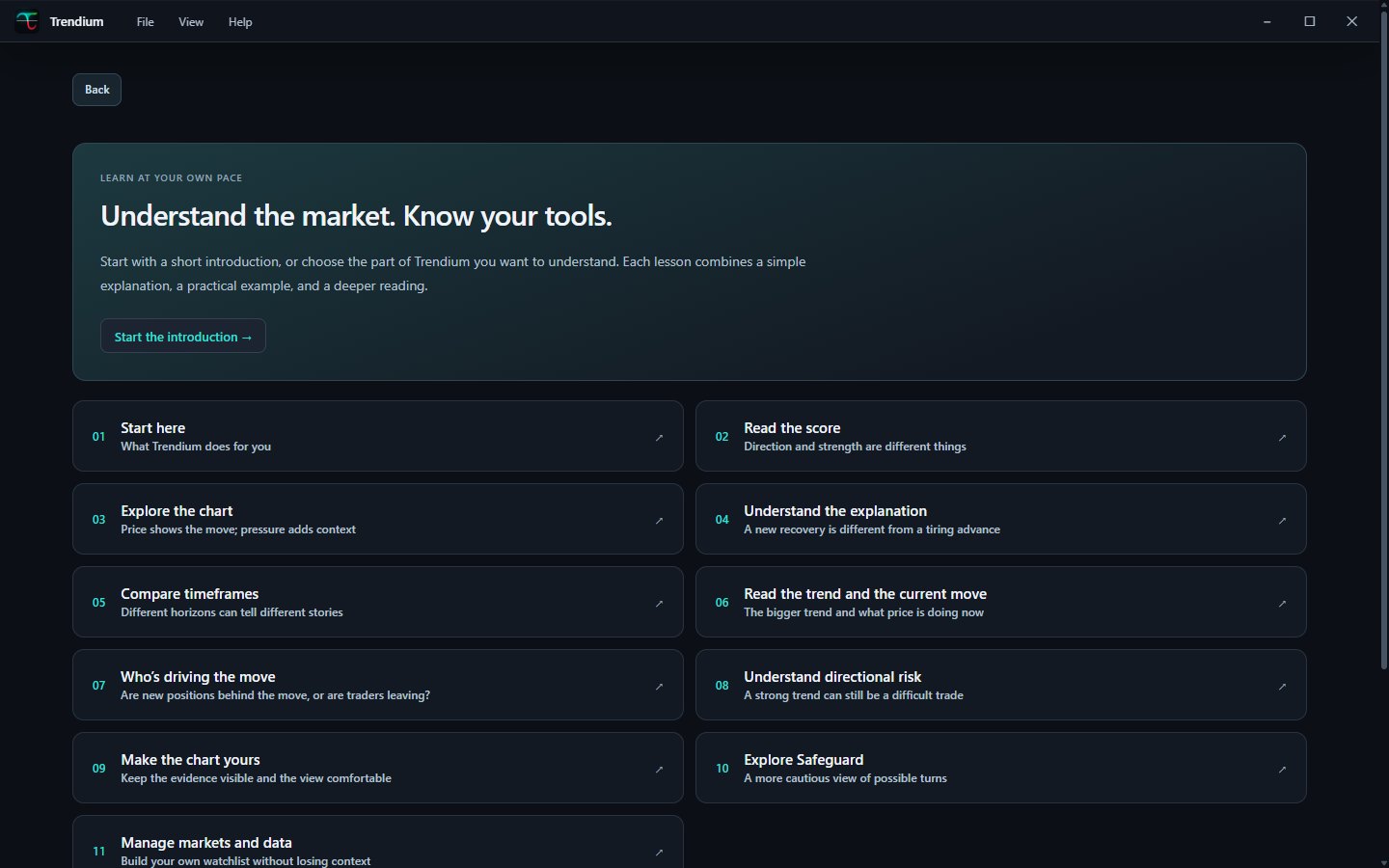This screenshot has width=1389, height=868.
Task: Minimize the Trendium window
Action: click(x=1266, y=21)
